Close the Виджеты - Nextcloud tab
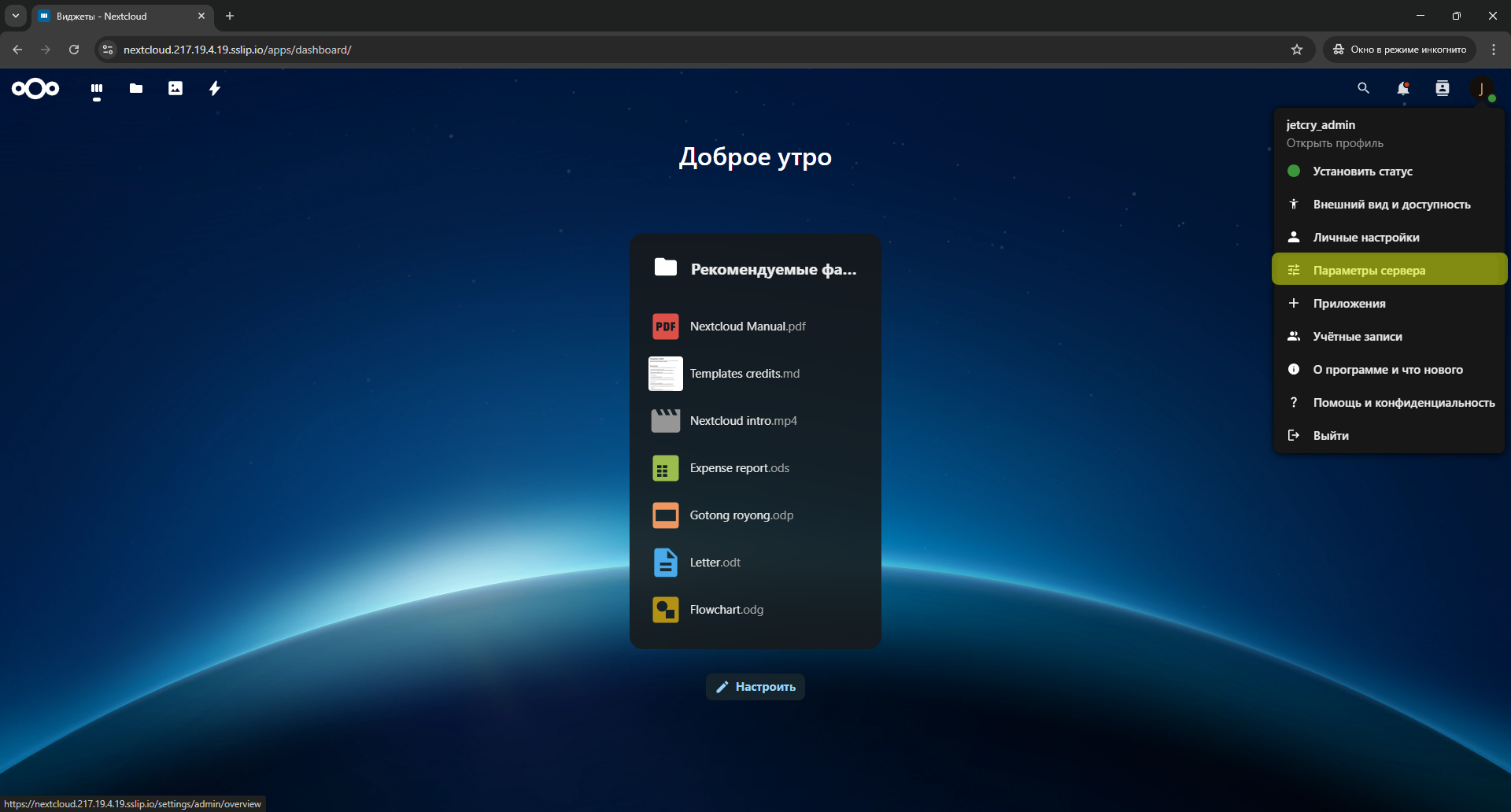 (201, 16)
